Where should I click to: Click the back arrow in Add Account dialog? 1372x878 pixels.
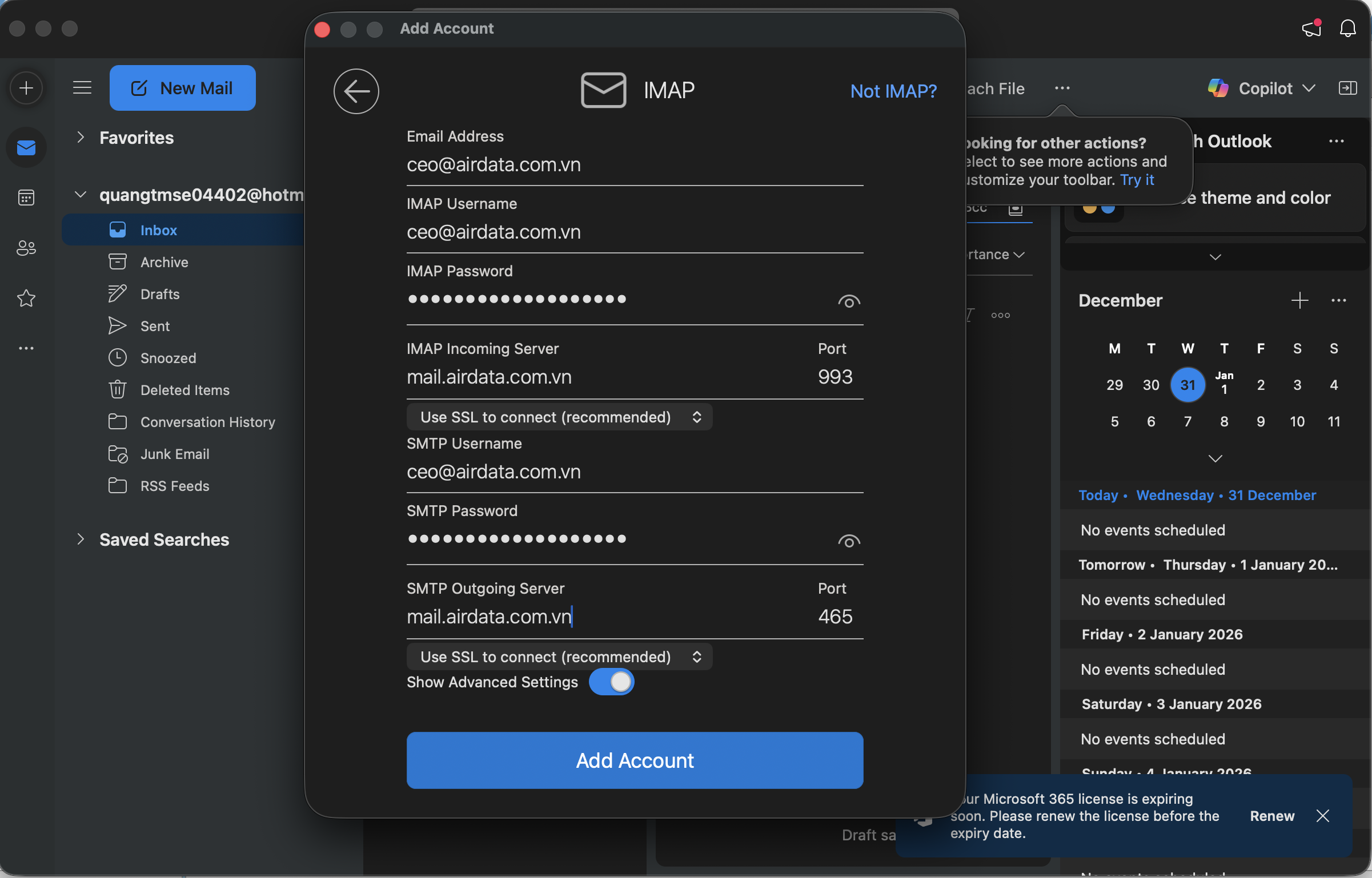tap(356, 91)
